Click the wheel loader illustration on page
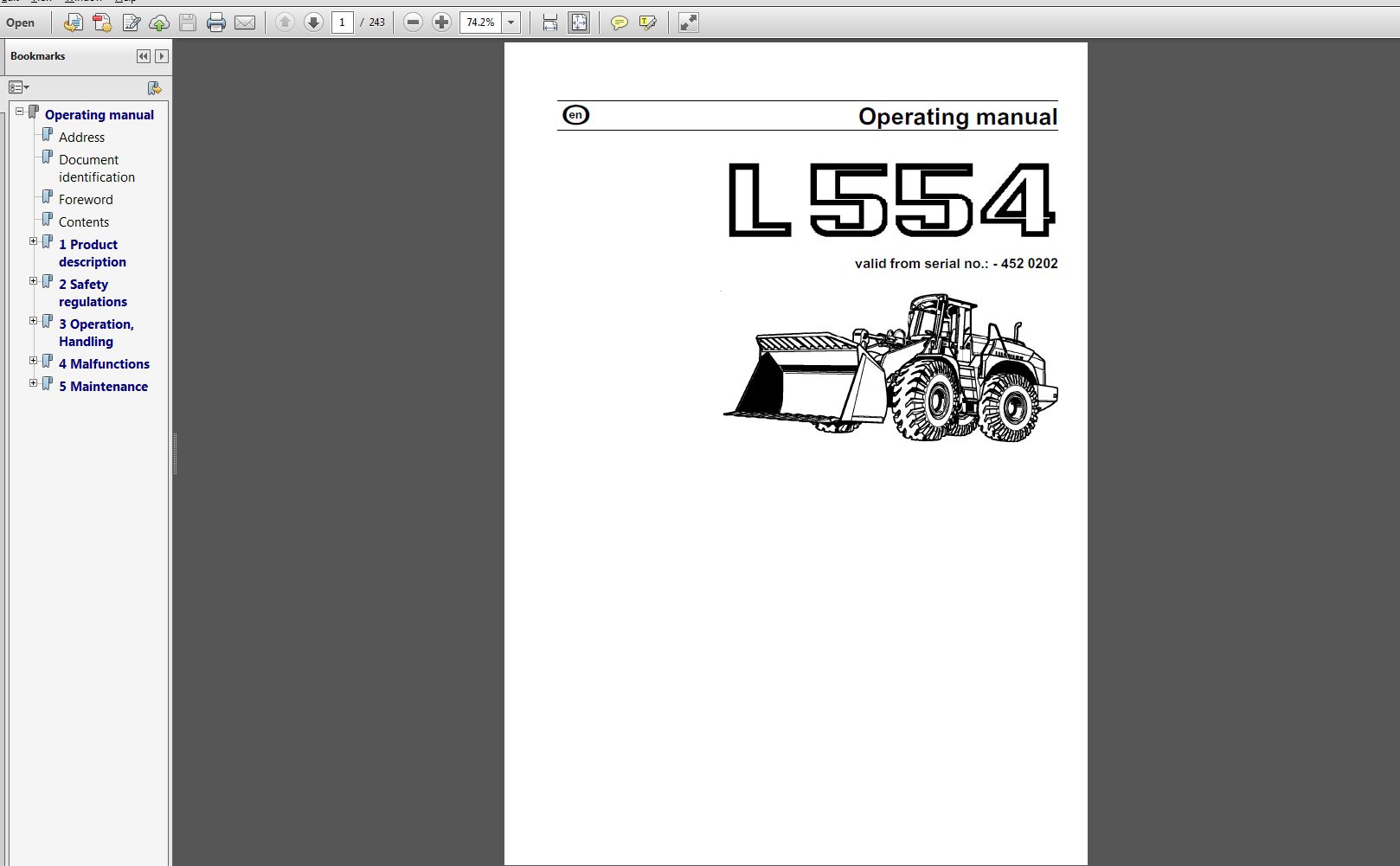Image resolution: width=1400 pixels, height=866 pixels. pos(890,368)
